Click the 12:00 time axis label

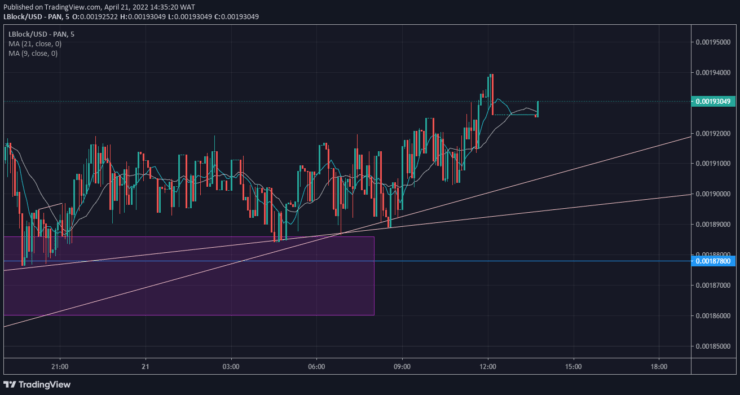(488, 366)
